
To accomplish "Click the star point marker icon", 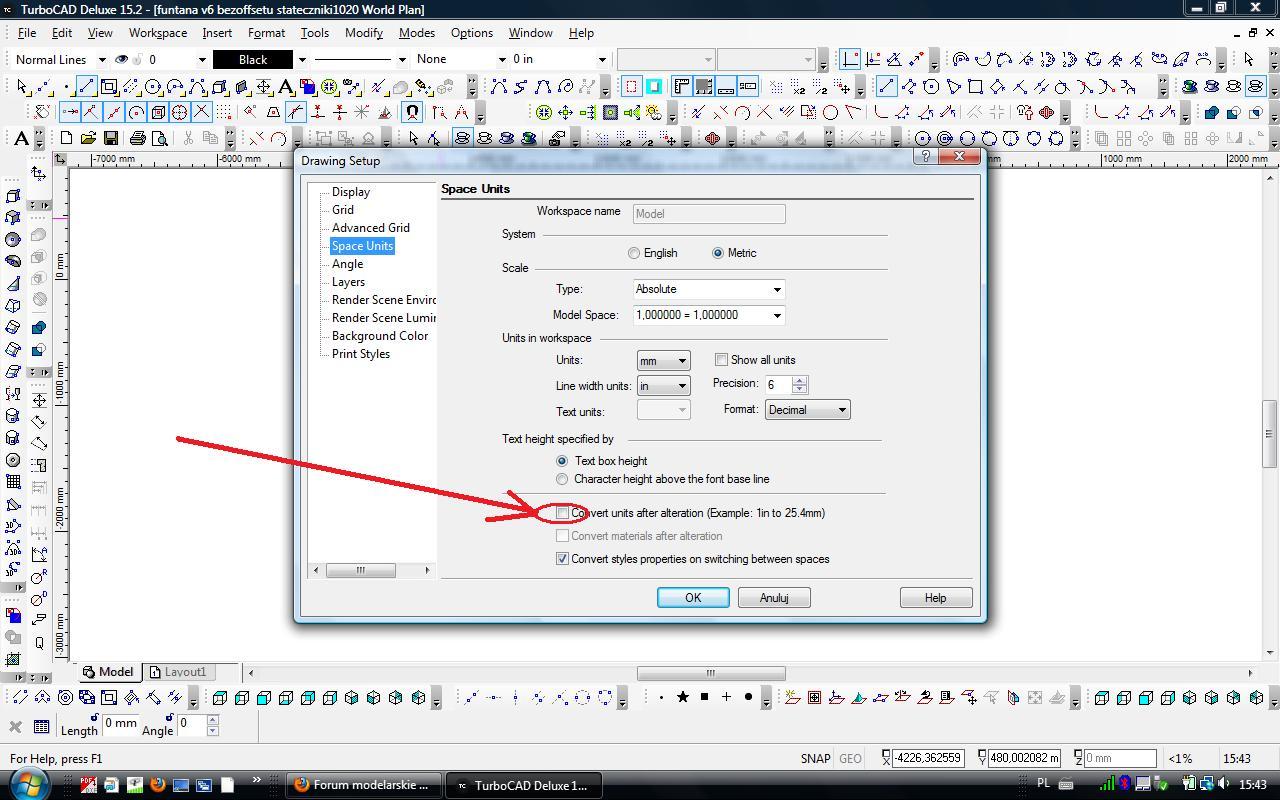I will click(683, 697).
